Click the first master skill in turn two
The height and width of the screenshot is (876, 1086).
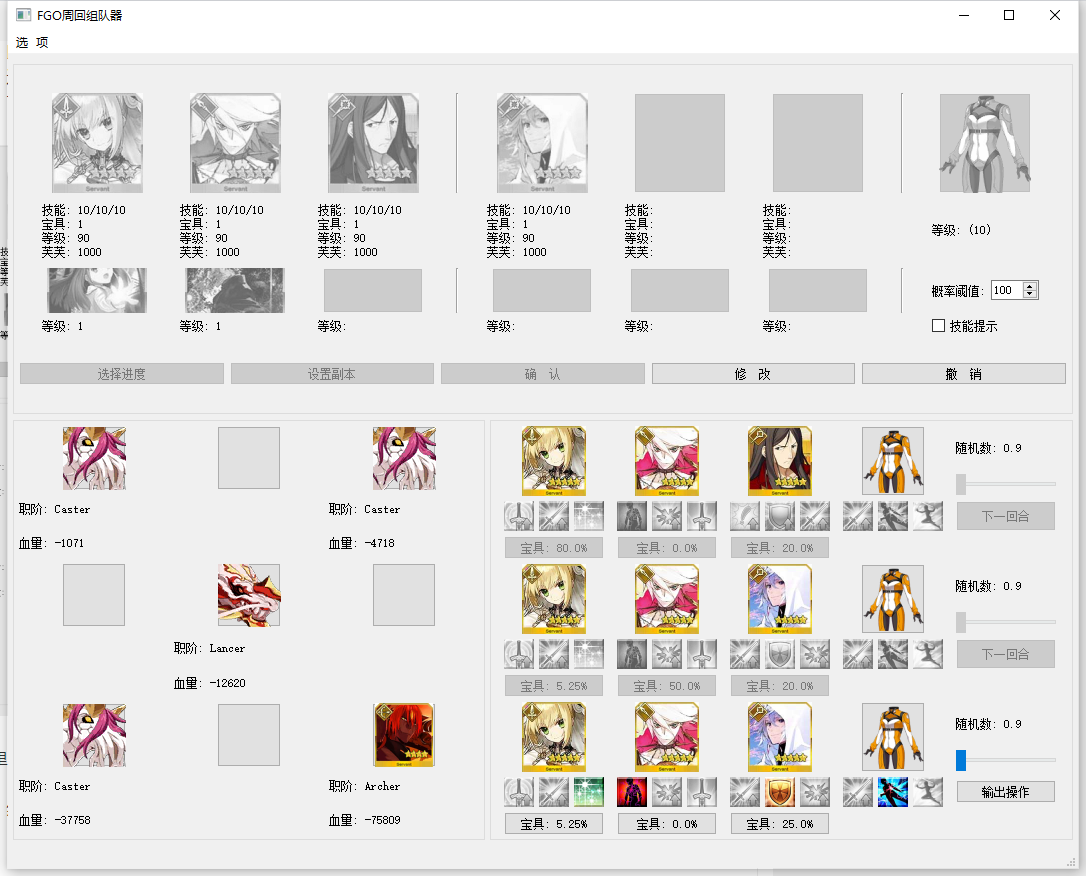[x=857, y=654]
